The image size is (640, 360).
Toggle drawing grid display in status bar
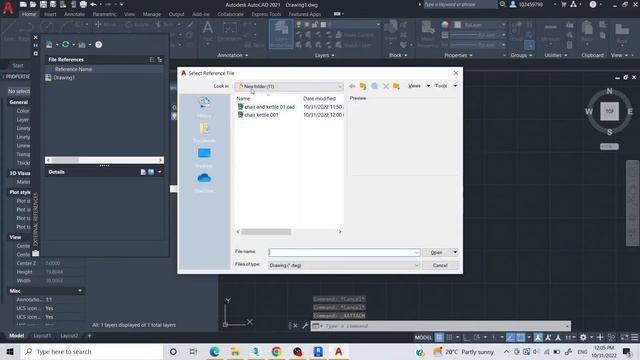(x=439, y=337)
